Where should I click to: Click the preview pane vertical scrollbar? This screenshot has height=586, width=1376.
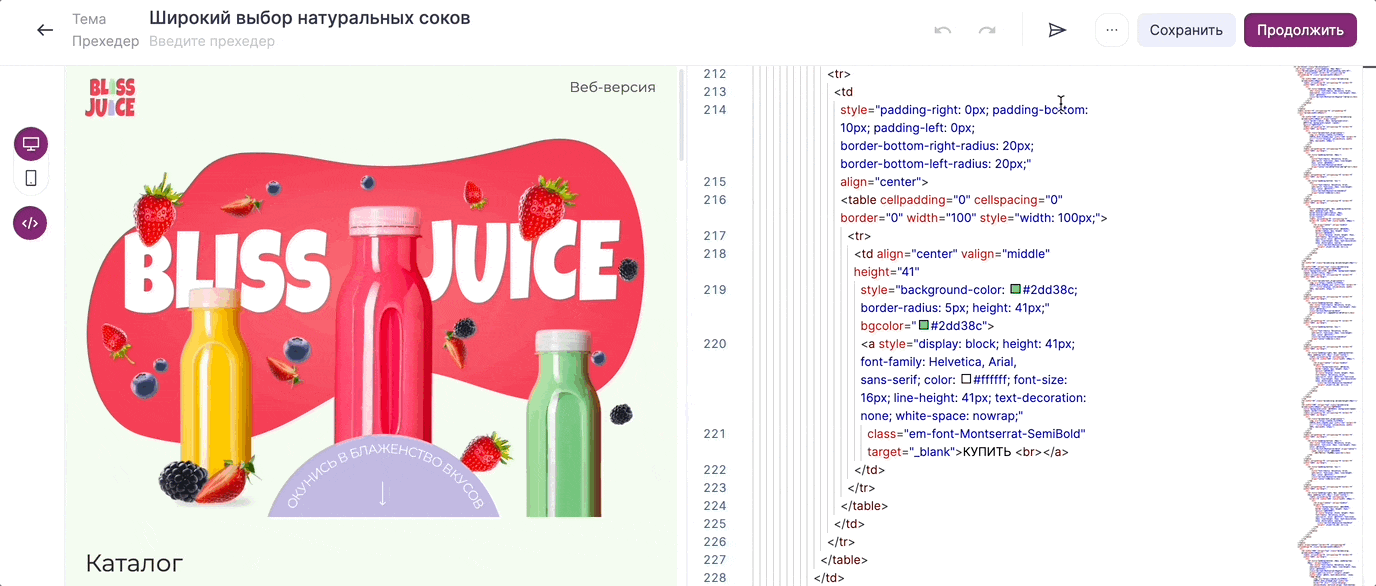pos(683,115)
